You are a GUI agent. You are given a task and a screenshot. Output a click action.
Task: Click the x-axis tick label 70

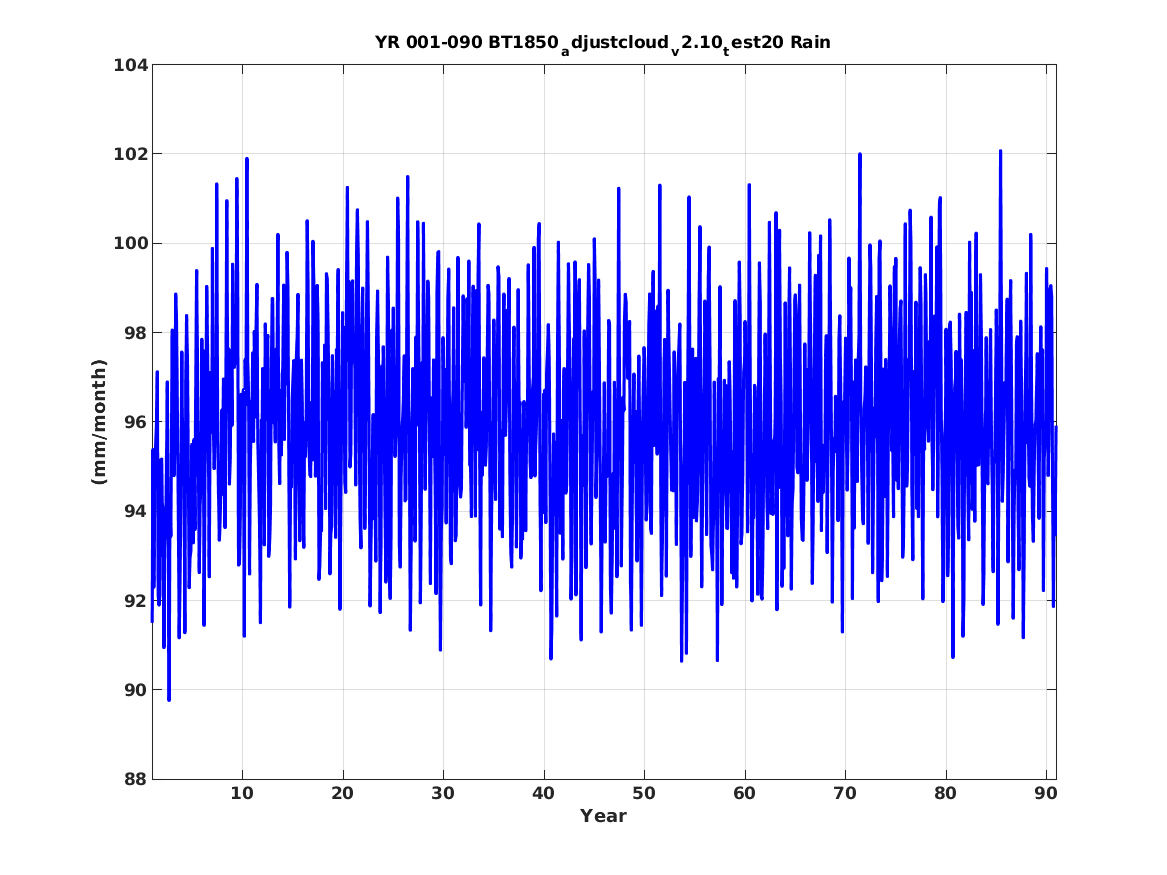(845, 794)
